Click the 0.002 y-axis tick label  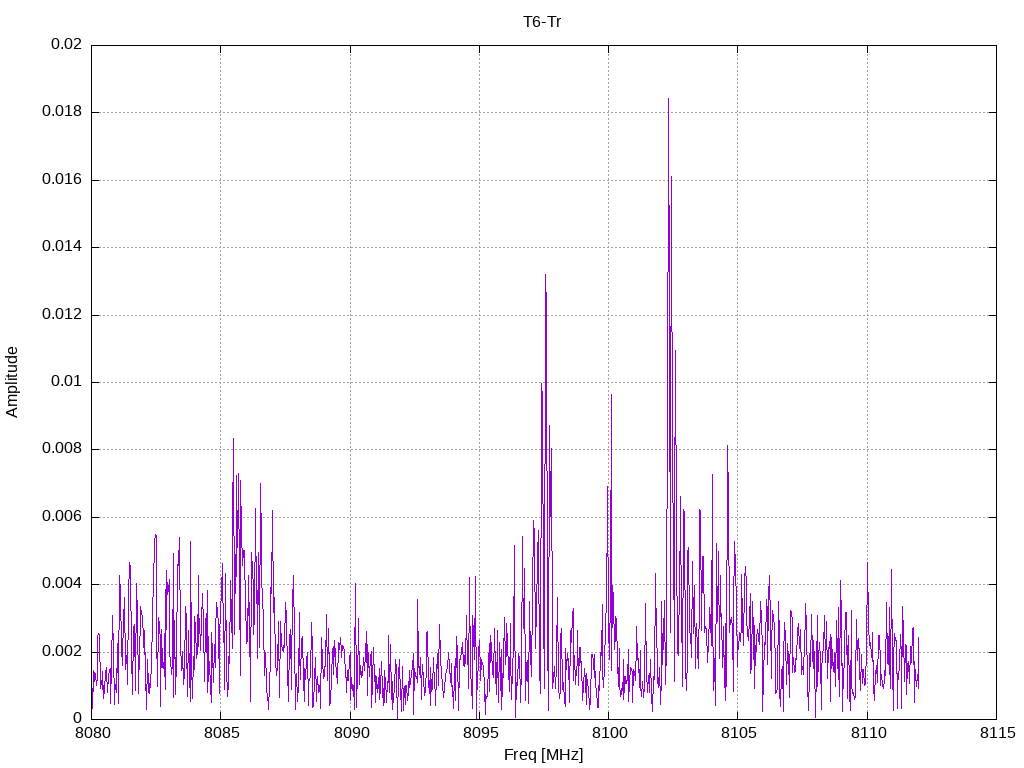(x=62, y=651)
